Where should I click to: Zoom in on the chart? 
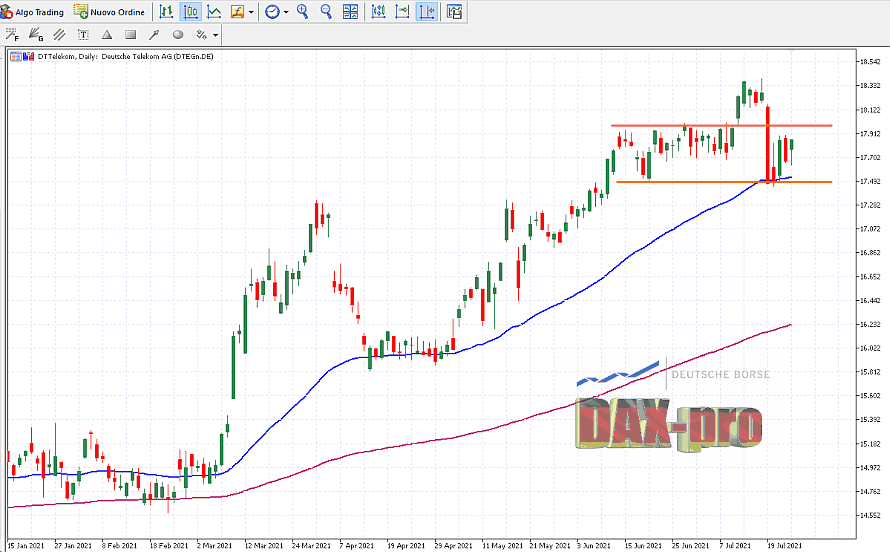[x=303, y=11]
